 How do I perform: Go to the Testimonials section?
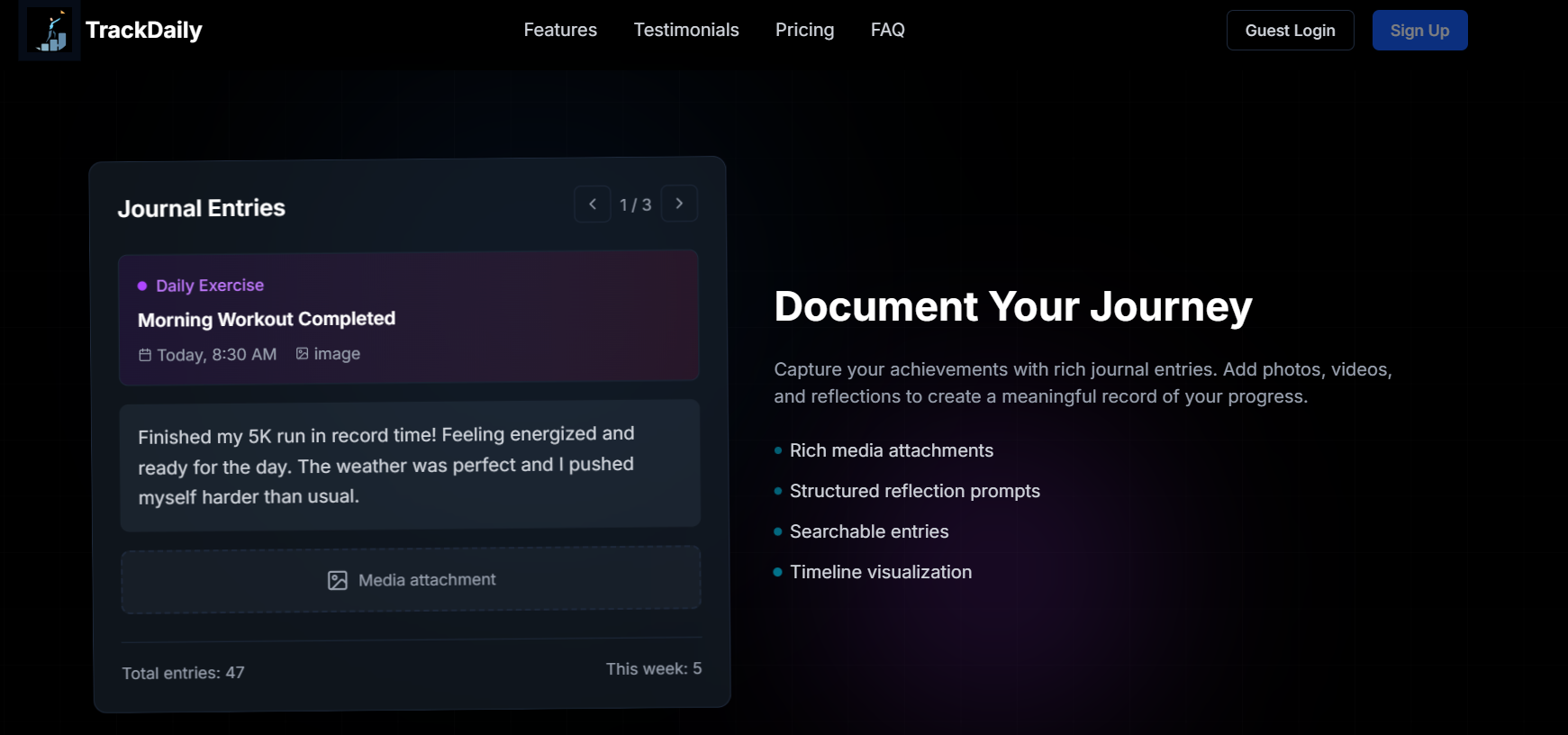pyautogui.click(x=686, y=30)
